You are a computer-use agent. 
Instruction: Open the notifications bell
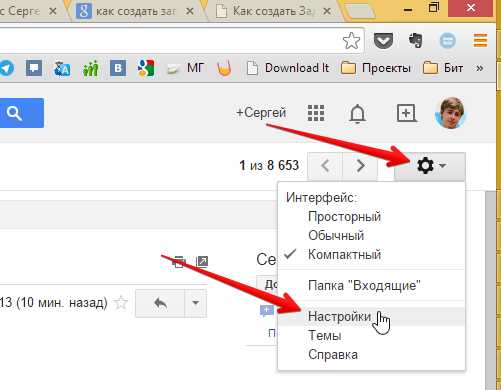[357, 114]
